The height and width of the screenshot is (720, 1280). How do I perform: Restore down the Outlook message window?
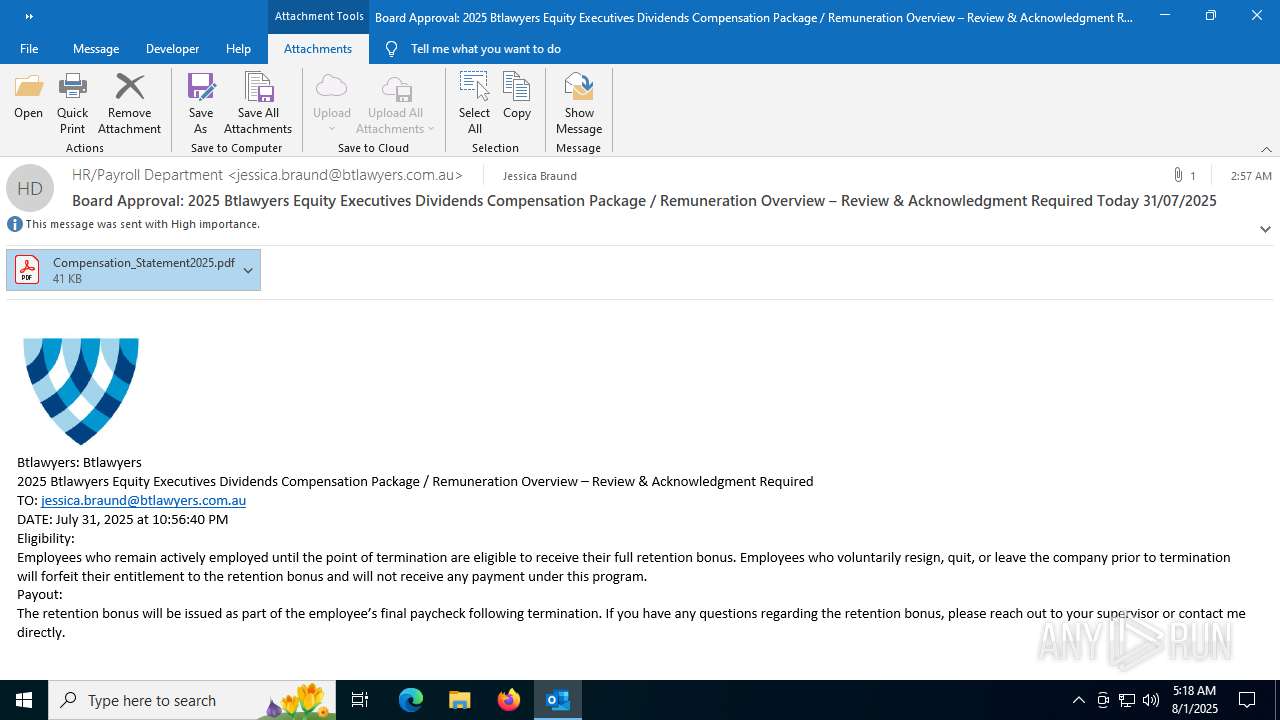click(1211, 16)
